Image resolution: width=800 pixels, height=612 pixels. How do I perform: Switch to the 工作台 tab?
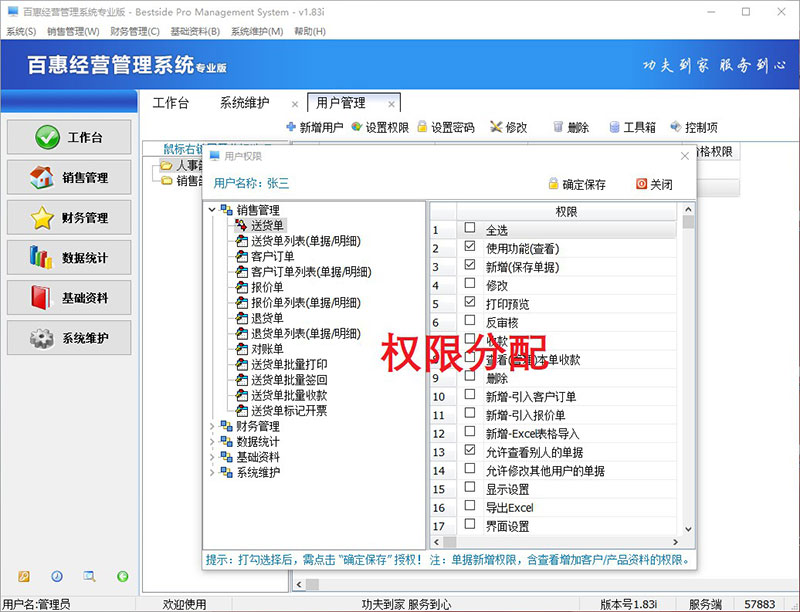click(x=171, y=103)
